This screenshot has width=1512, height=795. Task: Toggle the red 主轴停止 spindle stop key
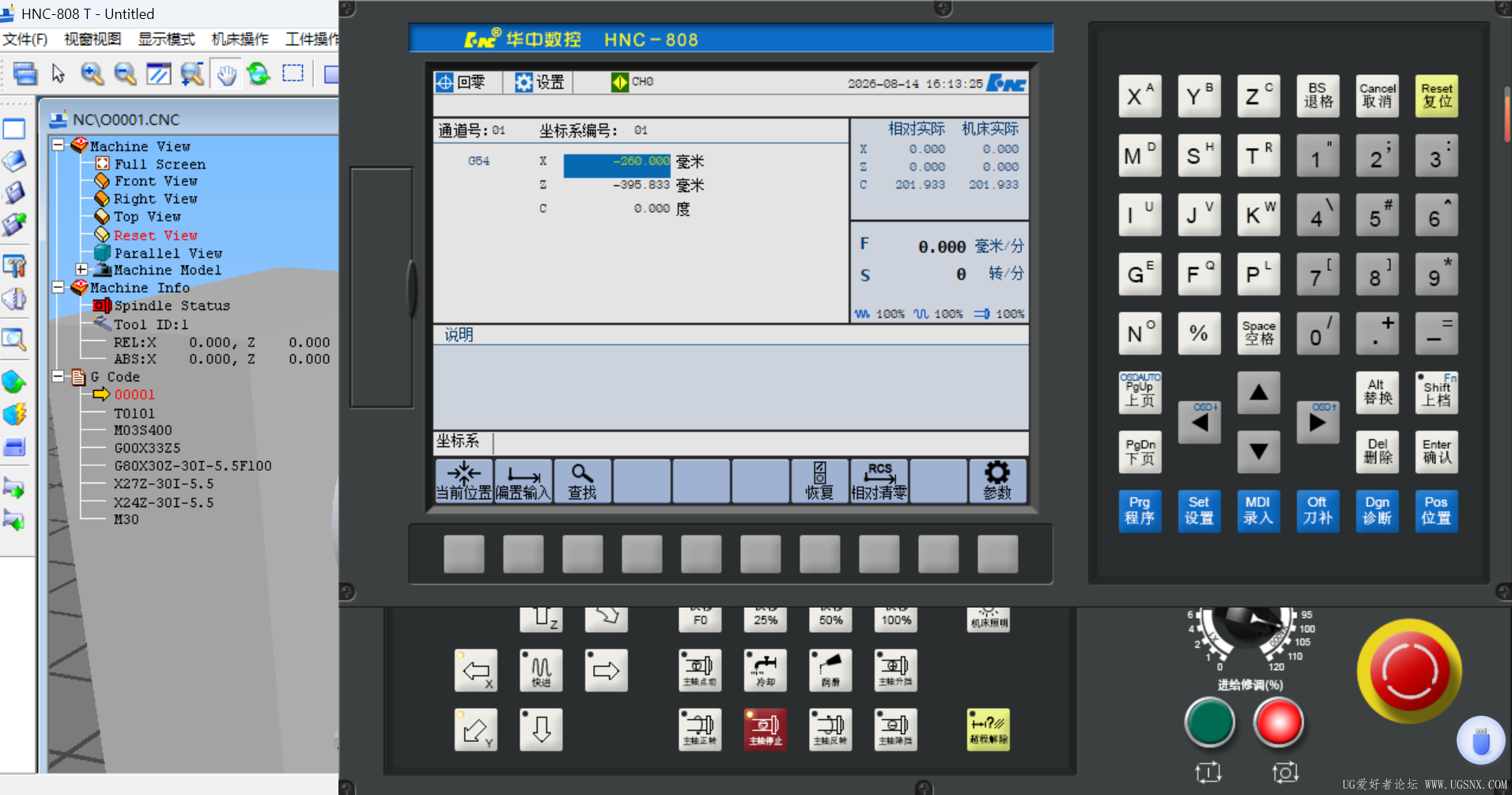point(765,729)
